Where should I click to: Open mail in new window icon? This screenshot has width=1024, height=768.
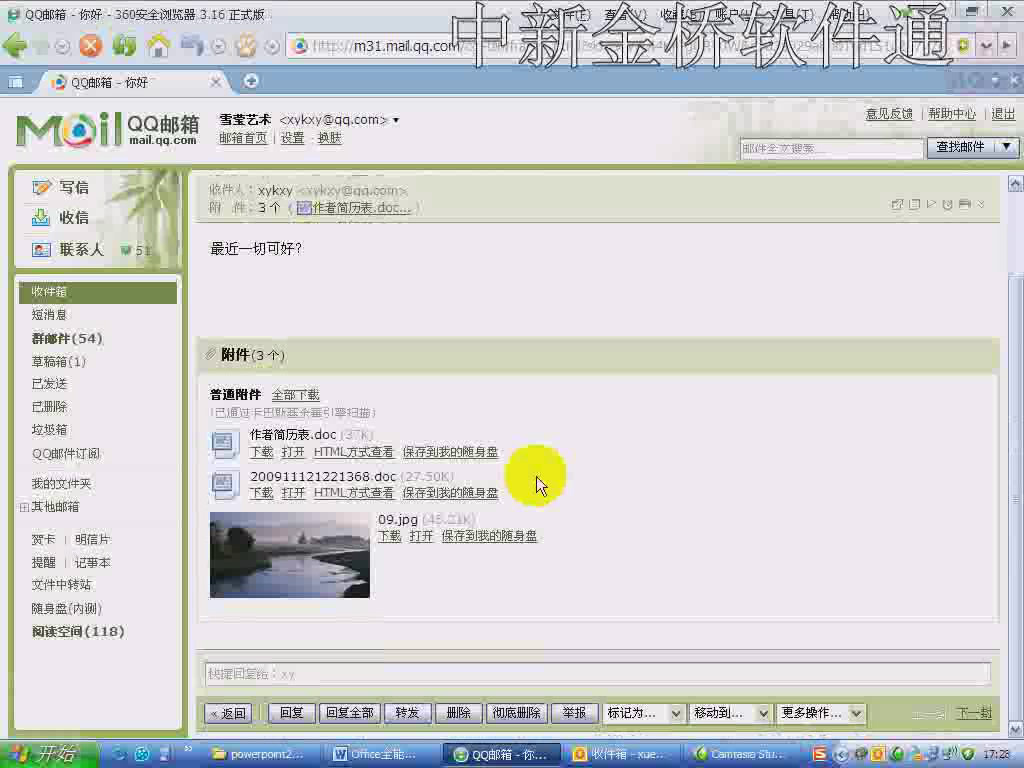coord(897,204)
